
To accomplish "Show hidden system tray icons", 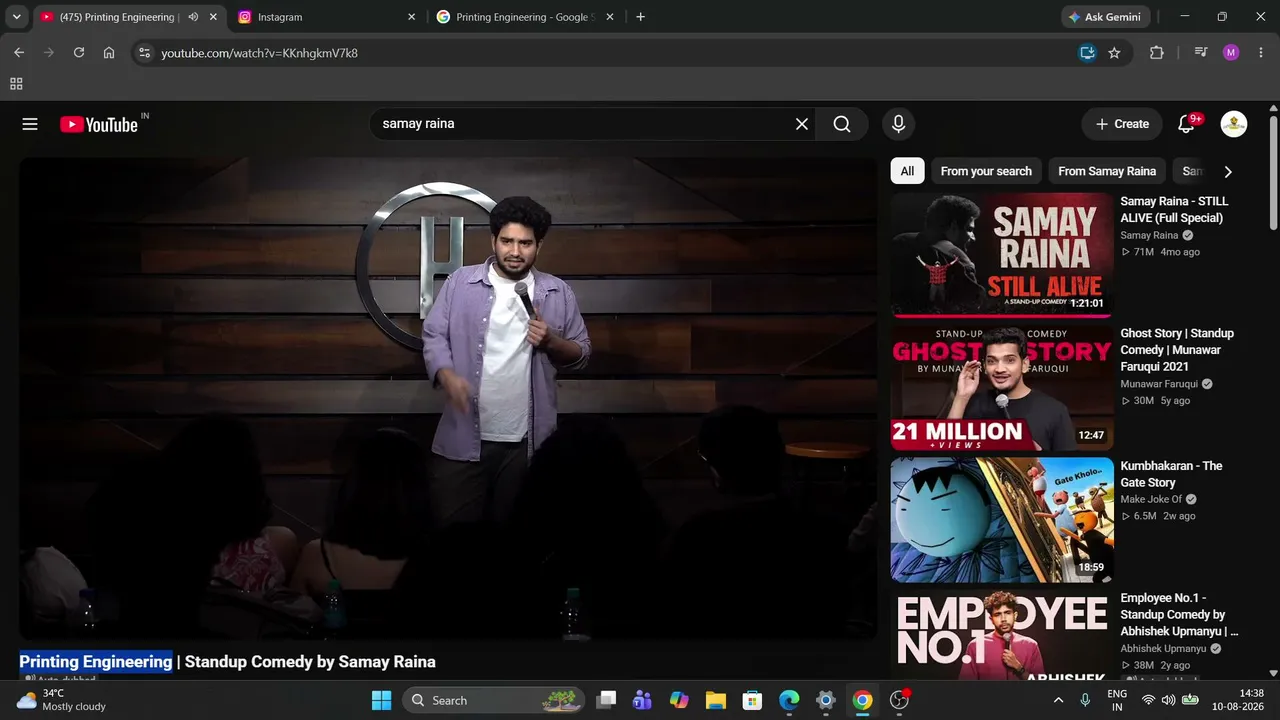I will [1058, 700].
